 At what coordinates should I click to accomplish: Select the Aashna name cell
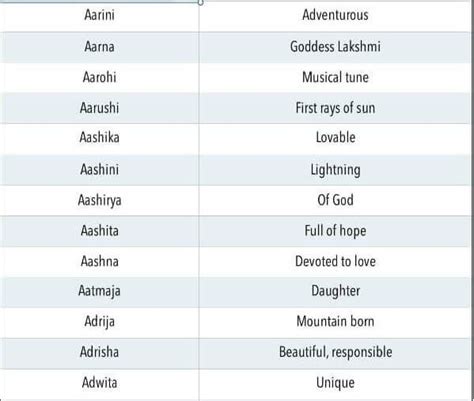pyautogui.click(x=99, y=261)
